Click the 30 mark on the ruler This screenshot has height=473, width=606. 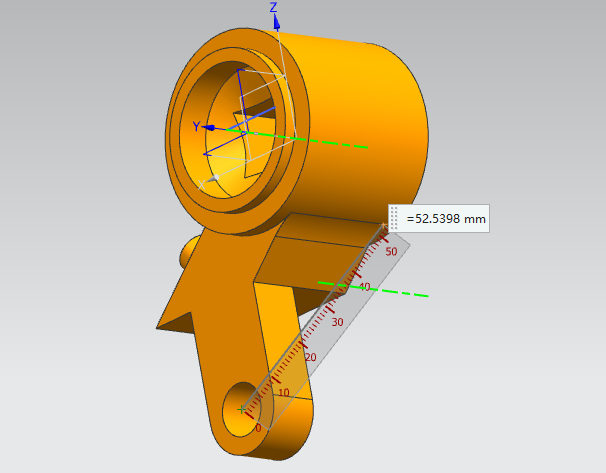pos(337,321)
